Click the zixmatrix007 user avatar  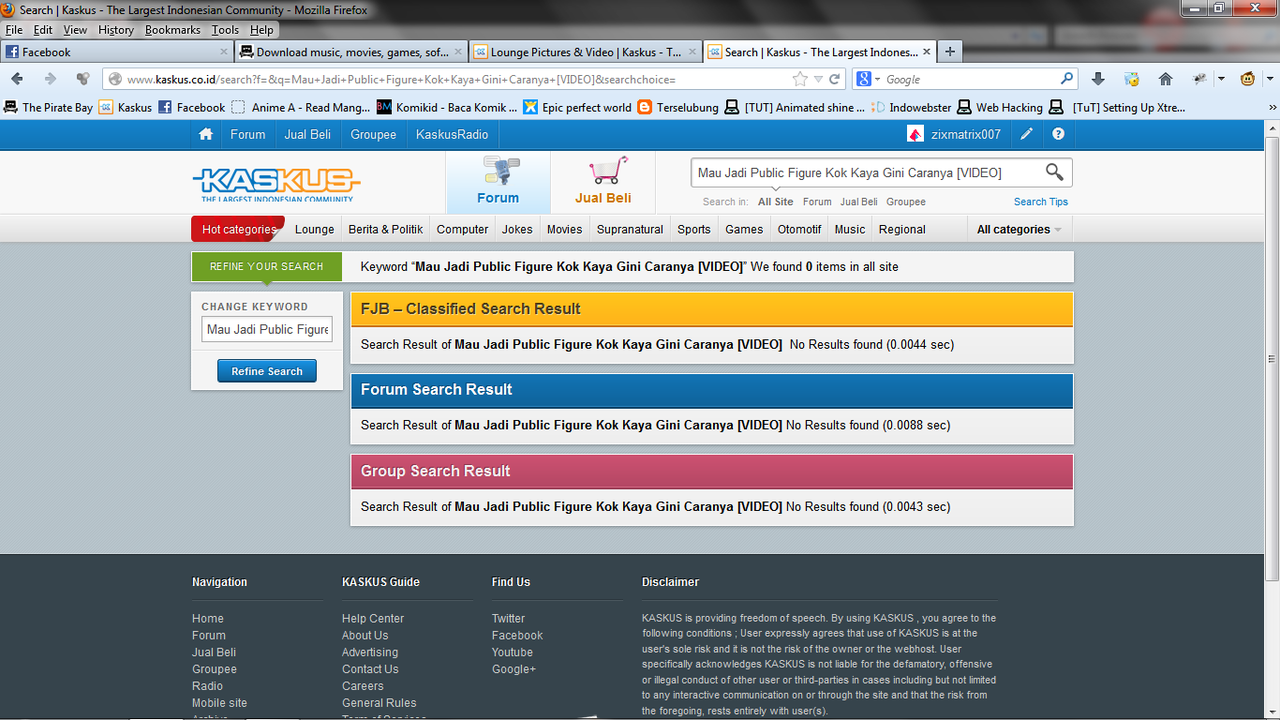[915, 134]
